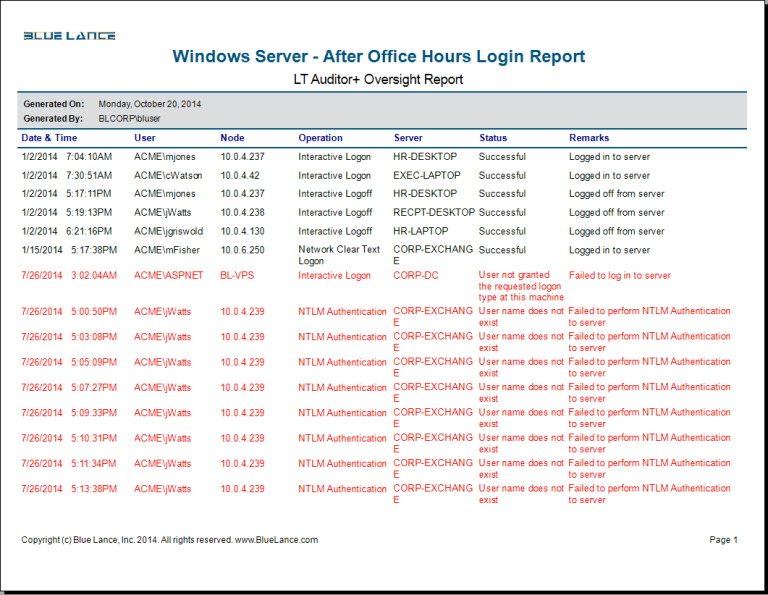Click the Page 1 indicator
The height and width of the screenshot is (595, 768).
pyautogui.click(x=723, y=540)
